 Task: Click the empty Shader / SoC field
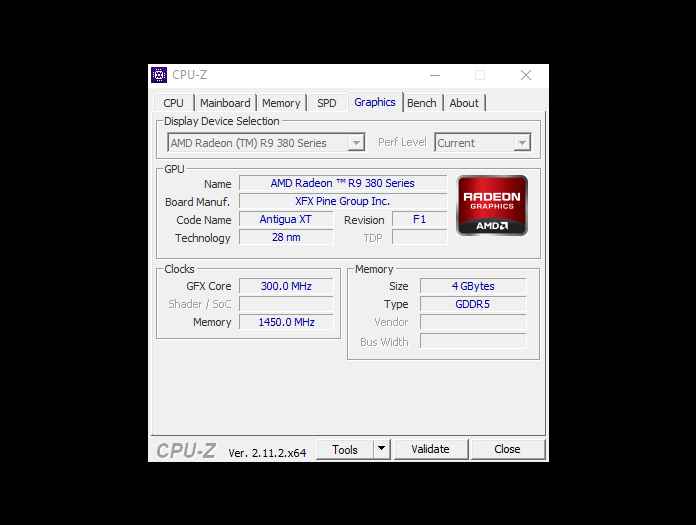286,304
